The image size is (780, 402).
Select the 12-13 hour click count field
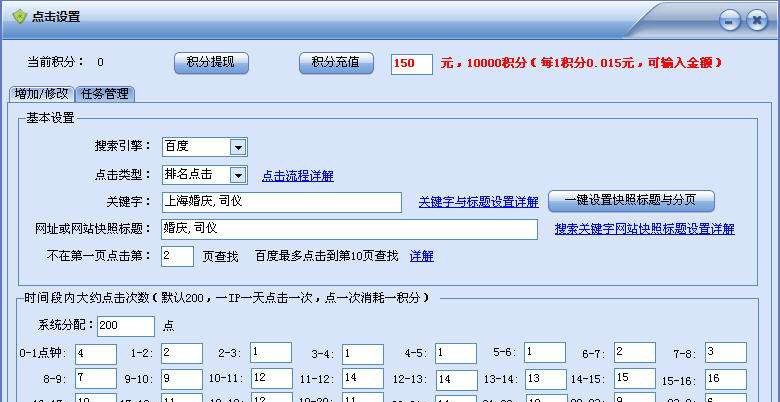tap(457, 380)
